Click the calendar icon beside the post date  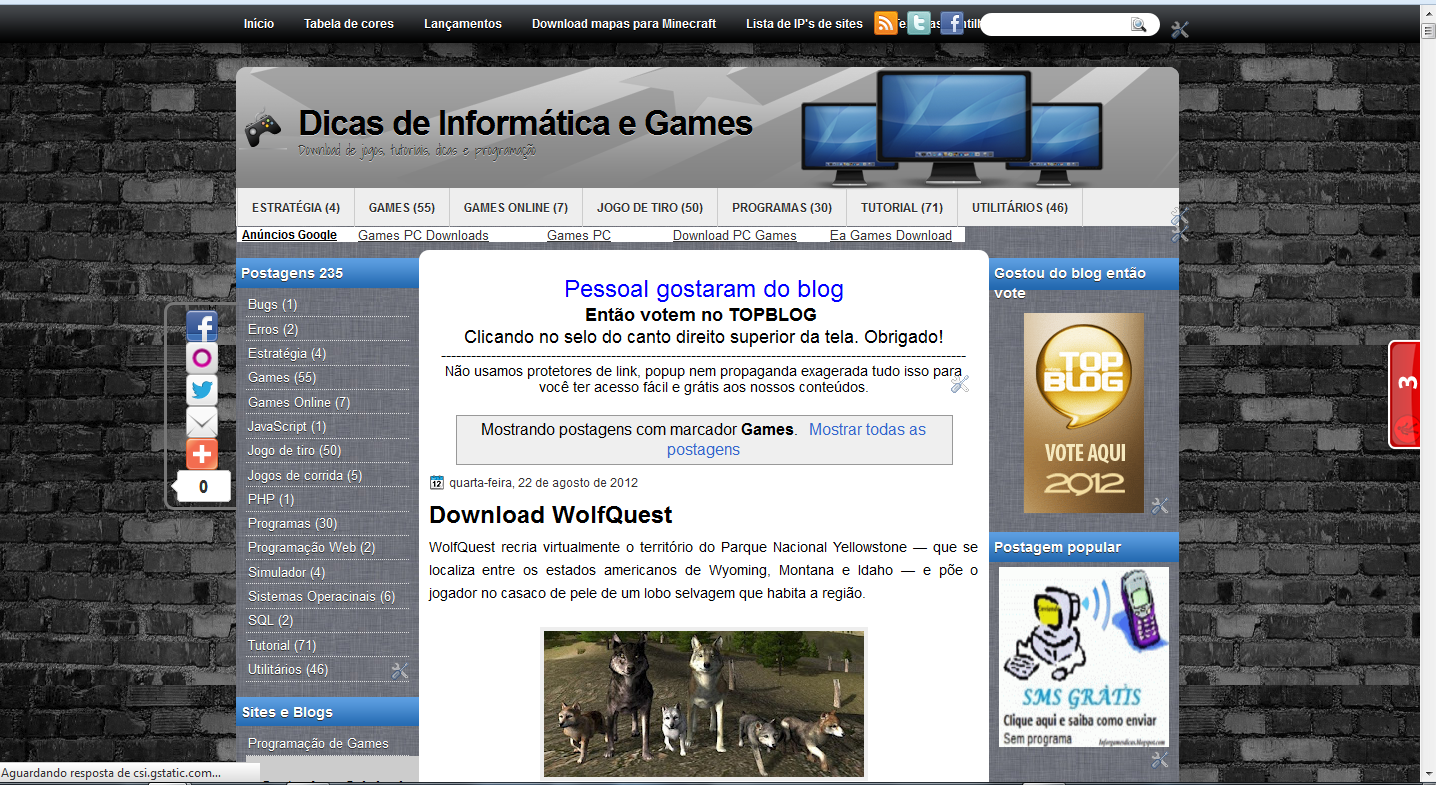[x=436, y=483]
